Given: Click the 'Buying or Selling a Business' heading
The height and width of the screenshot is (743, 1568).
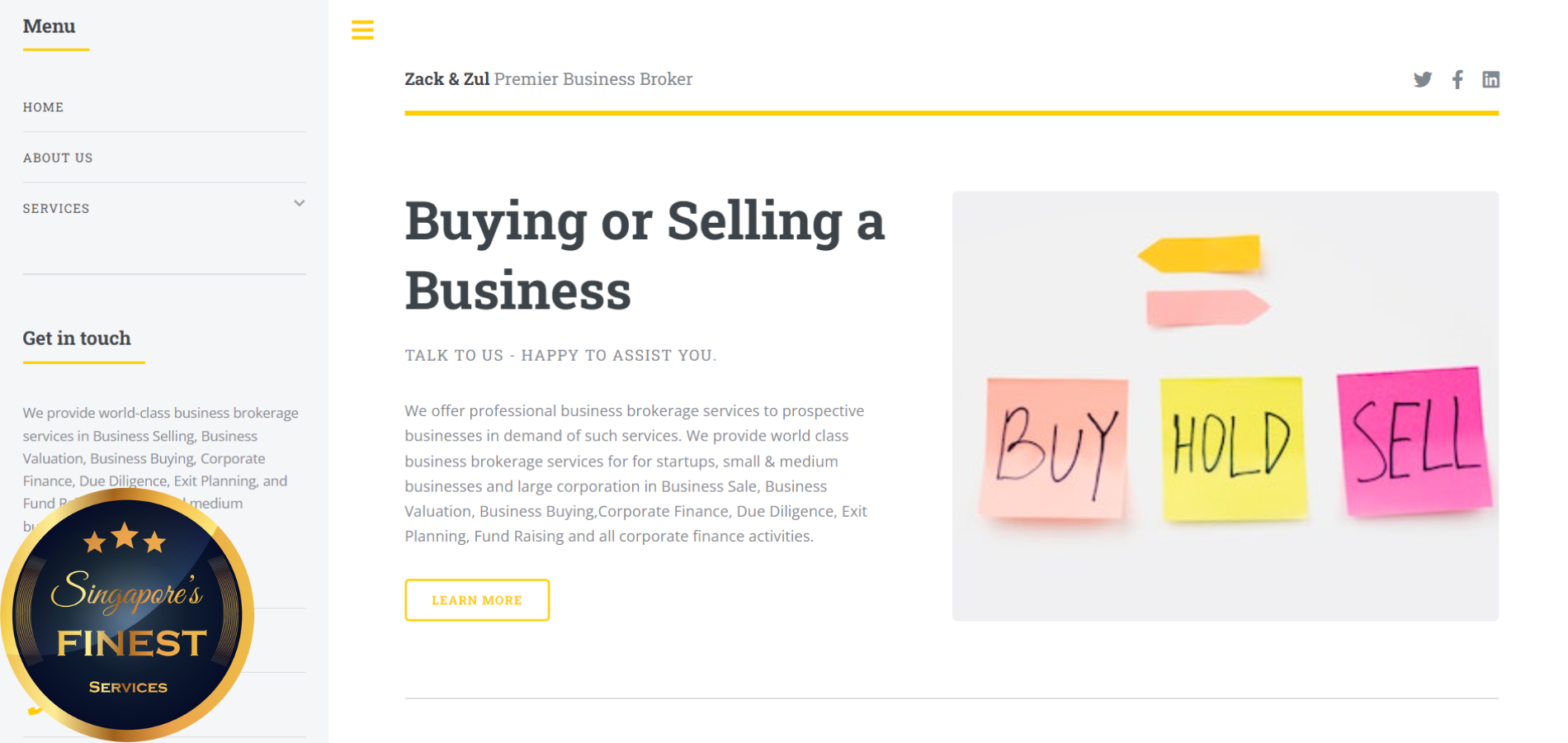Looking at the screenshot, I should point(644,255).
